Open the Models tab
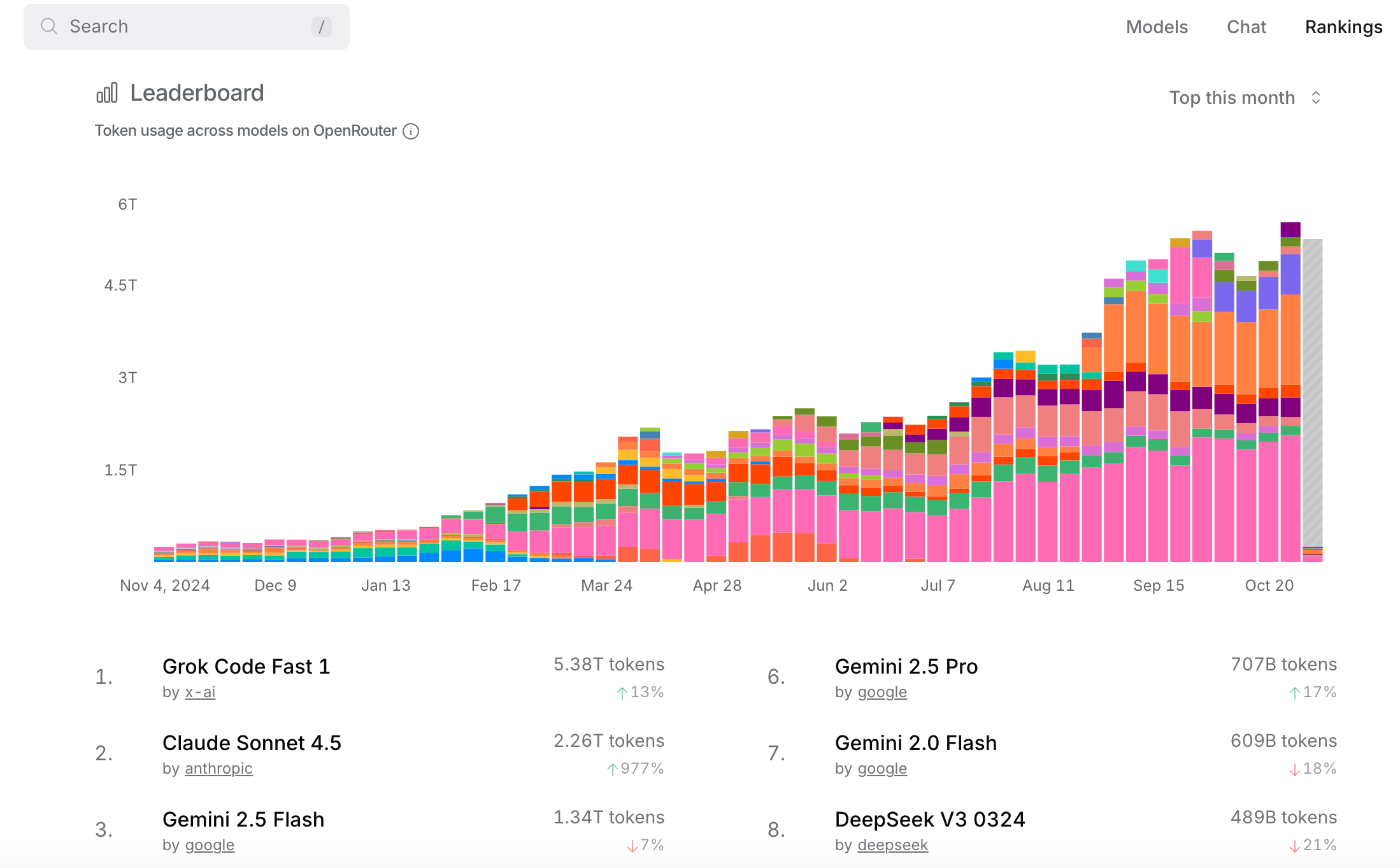The height and width of the screenshot is (868, 1400). (x=1157, y=27)
